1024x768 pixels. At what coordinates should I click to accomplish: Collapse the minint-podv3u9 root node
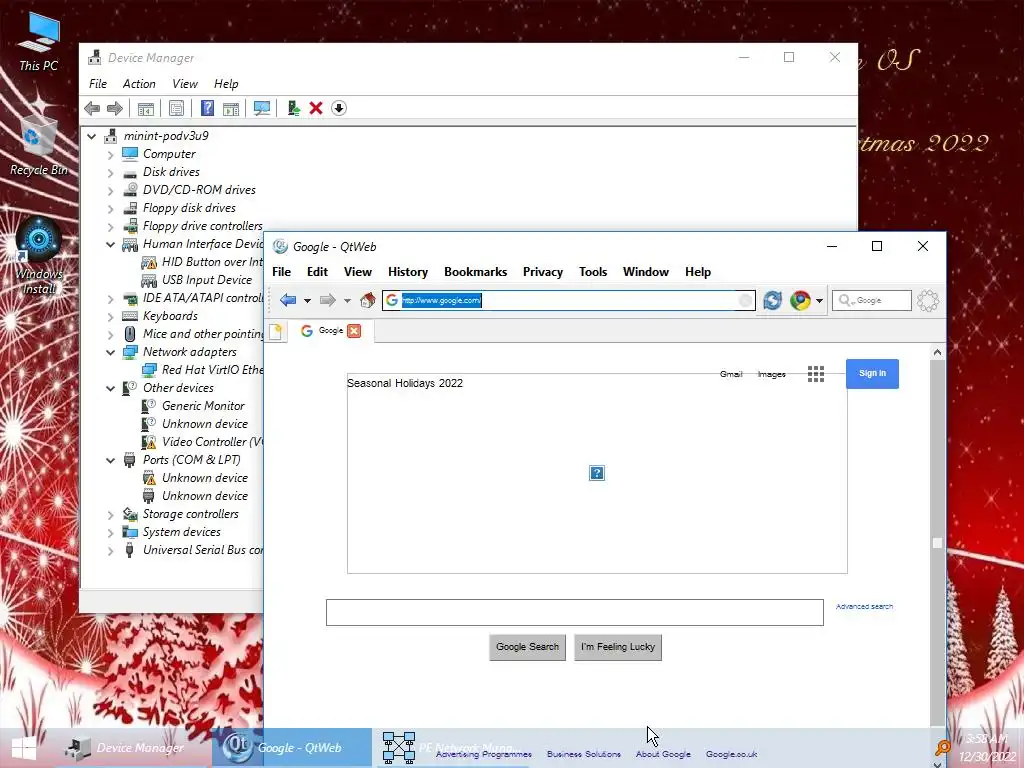(x=92, y=136)
